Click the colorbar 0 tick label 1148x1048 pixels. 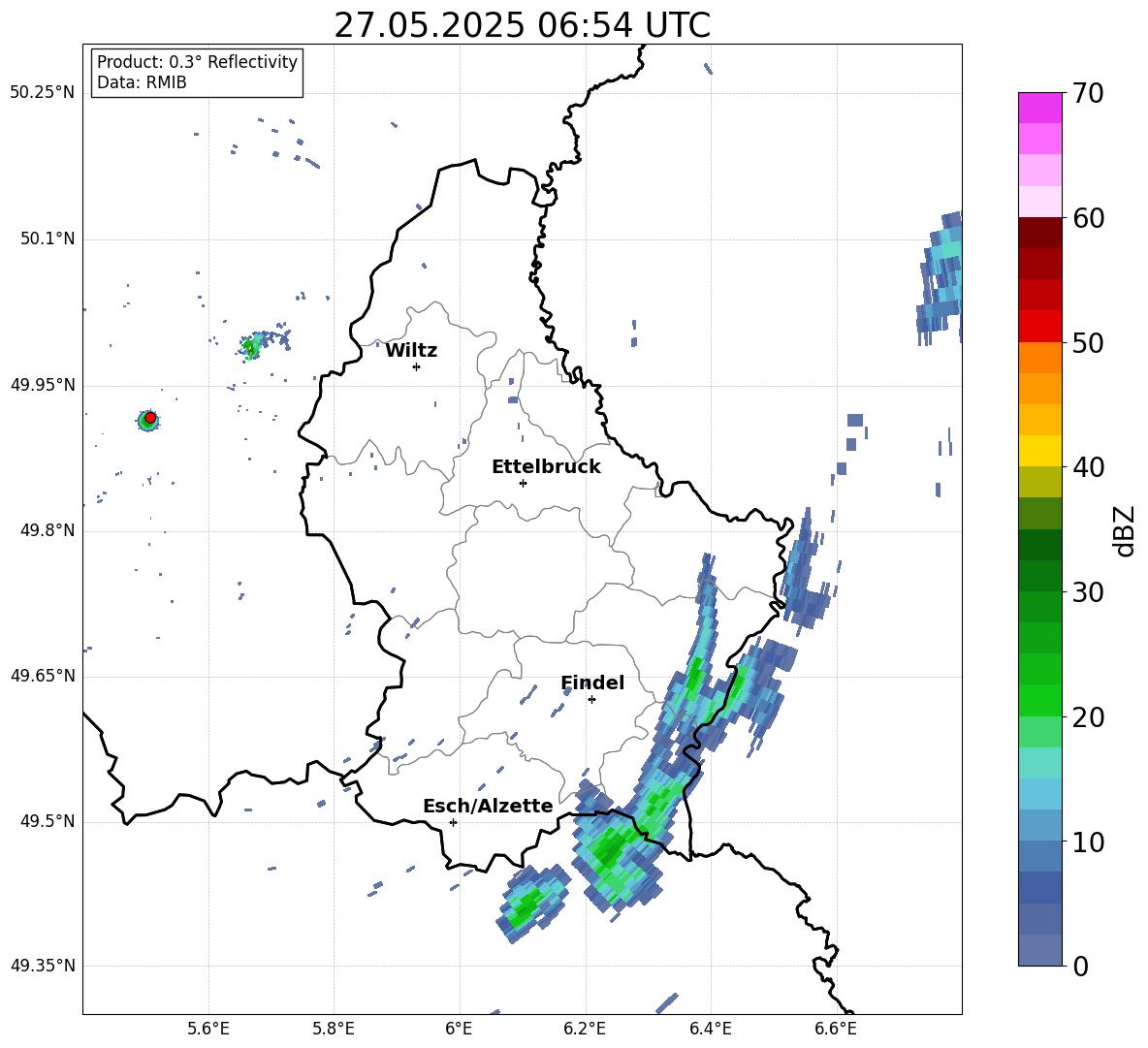[1081, 966]
